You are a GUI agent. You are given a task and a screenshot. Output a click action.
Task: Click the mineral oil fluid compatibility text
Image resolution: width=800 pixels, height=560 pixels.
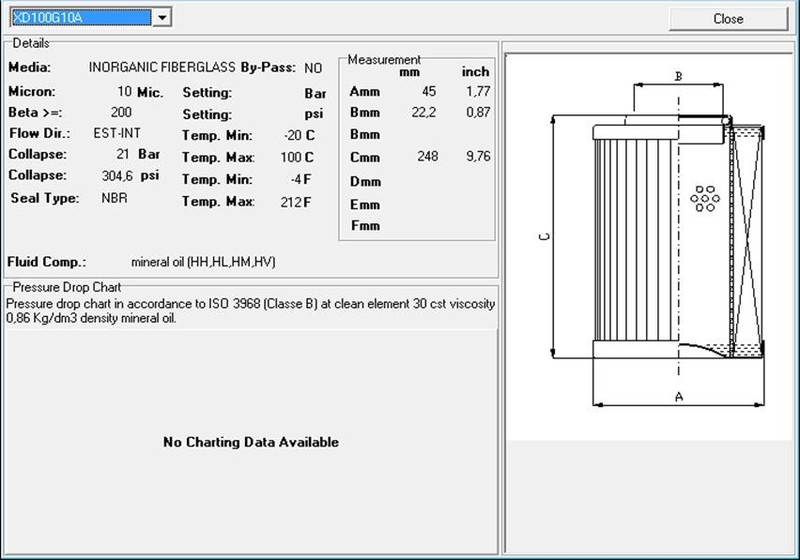(x=203, y=262)
